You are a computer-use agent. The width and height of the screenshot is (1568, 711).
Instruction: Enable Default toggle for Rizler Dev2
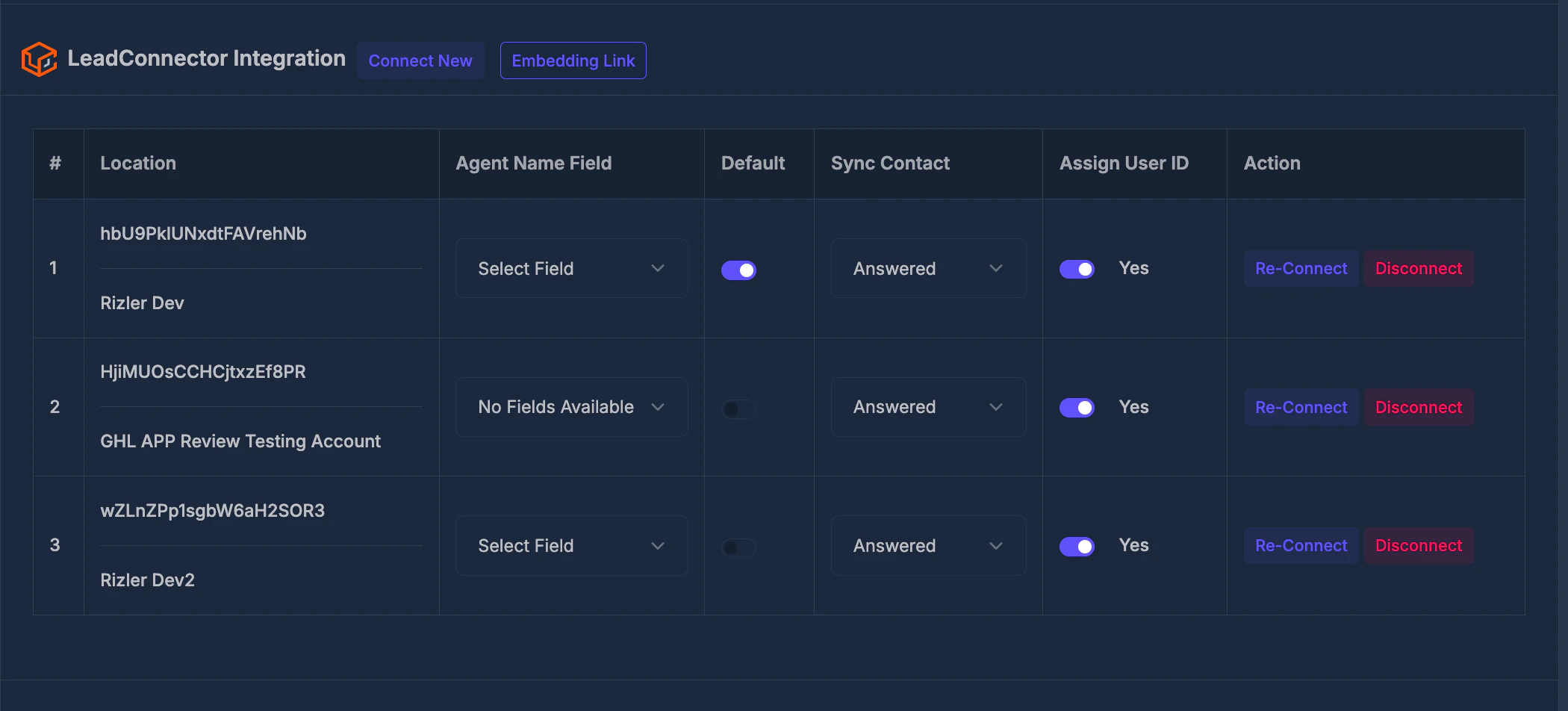coord(738,547)
